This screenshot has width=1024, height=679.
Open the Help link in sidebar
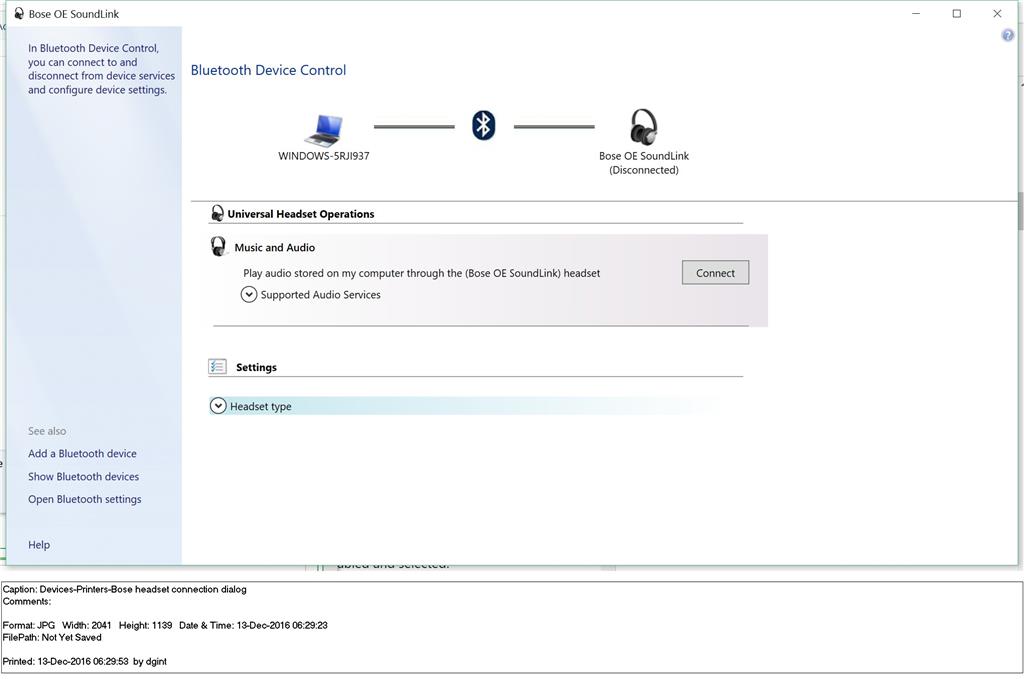click(x=39, y=545)
